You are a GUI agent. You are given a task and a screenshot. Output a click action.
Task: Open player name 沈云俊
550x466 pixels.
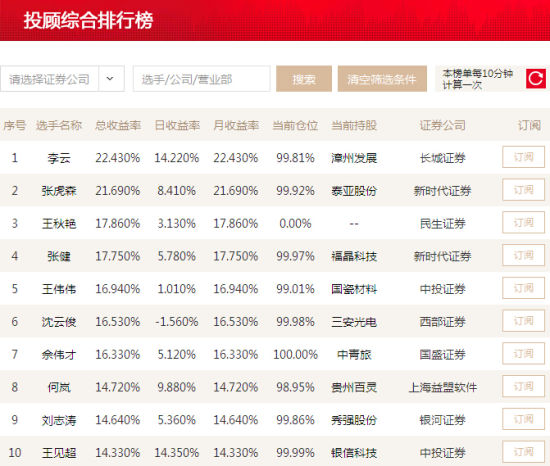59,322
